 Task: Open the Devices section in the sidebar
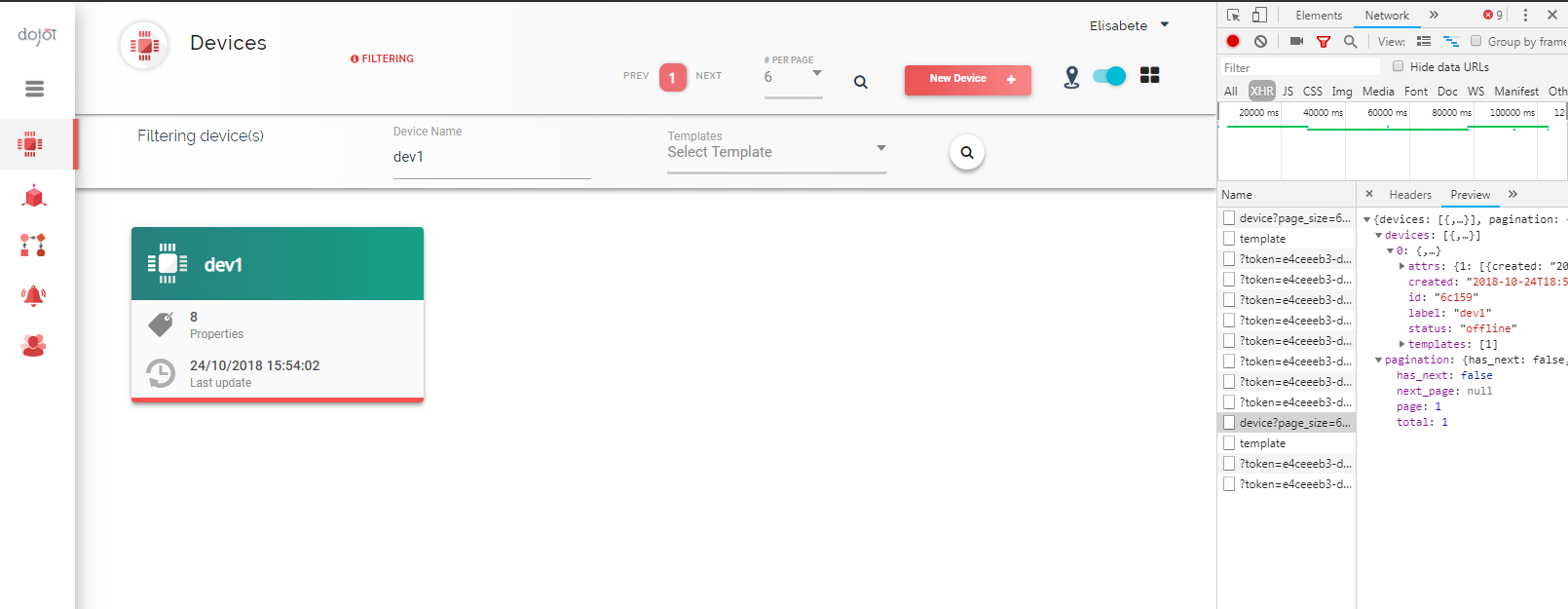coord(30,144)
